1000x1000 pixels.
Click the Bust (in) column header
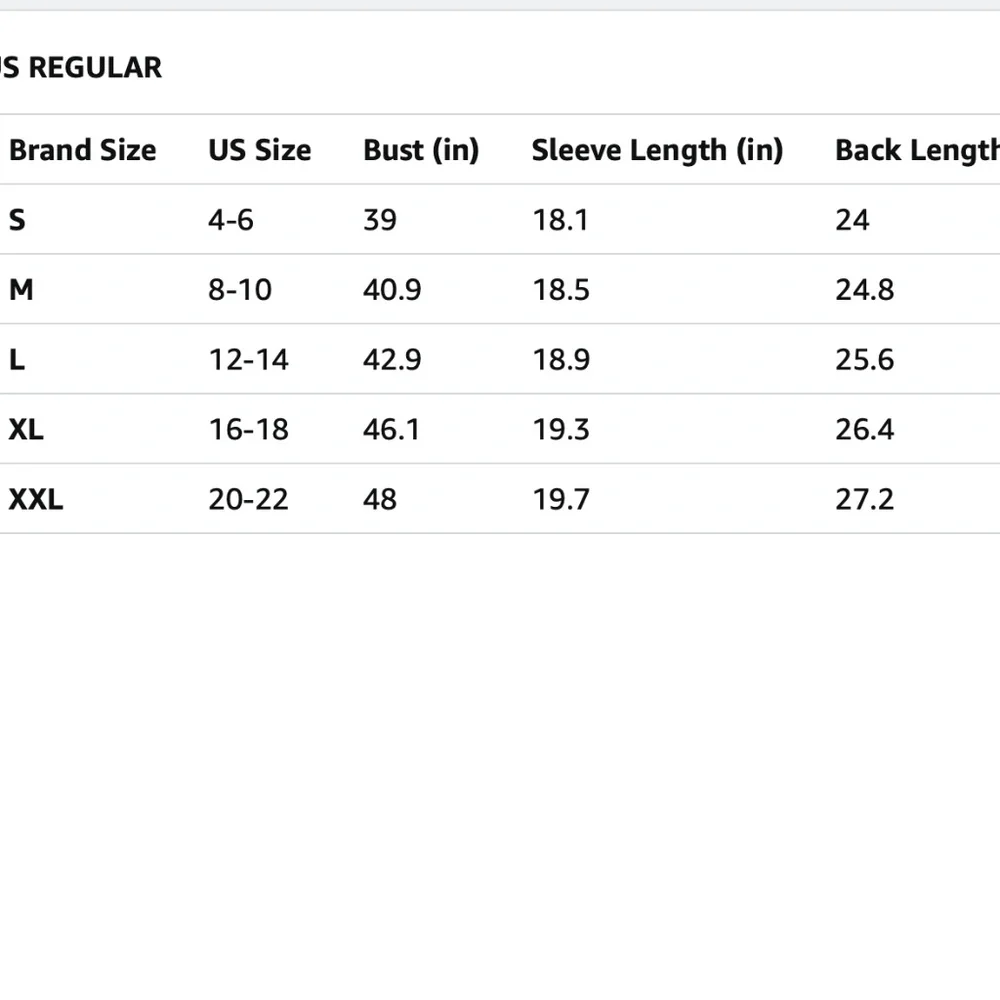pos(421,151)
